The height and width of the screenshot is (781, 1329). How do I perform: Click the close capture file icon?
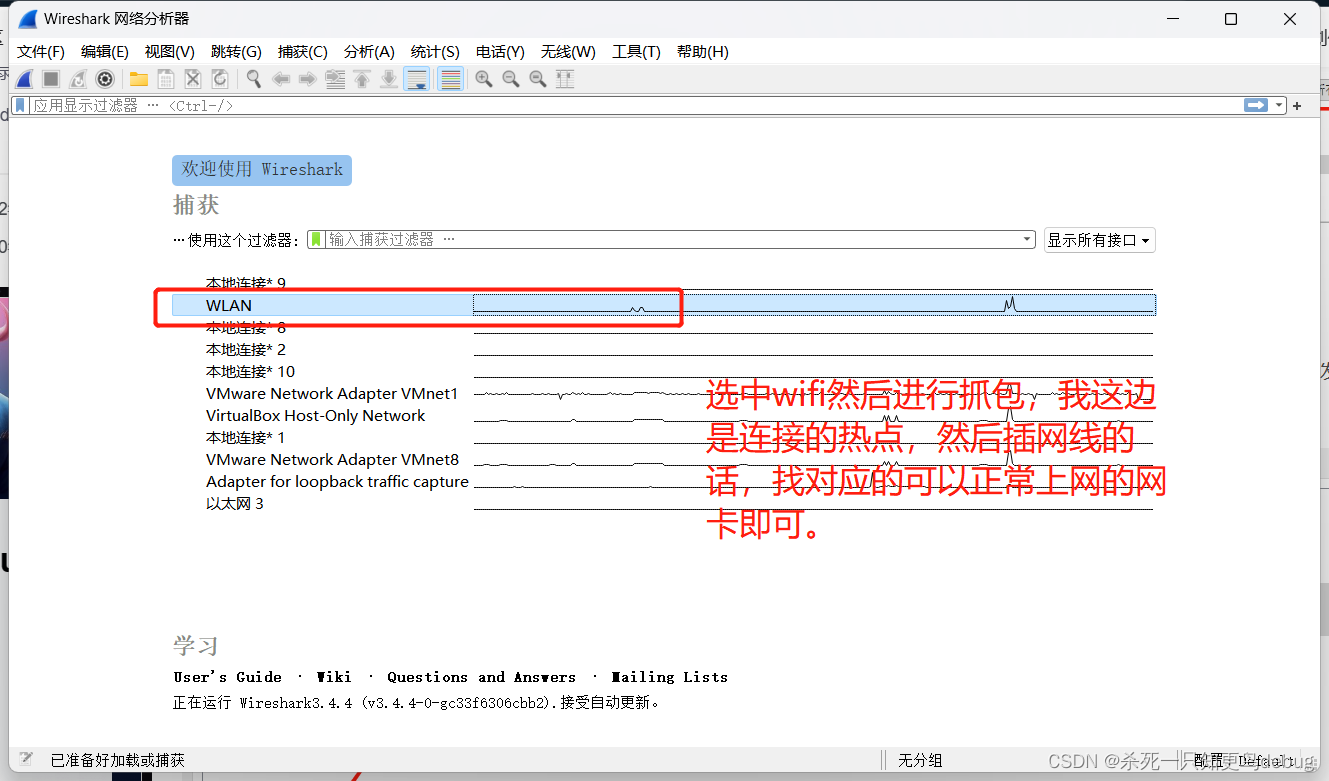pyautogui.click(x=193, y=79)
